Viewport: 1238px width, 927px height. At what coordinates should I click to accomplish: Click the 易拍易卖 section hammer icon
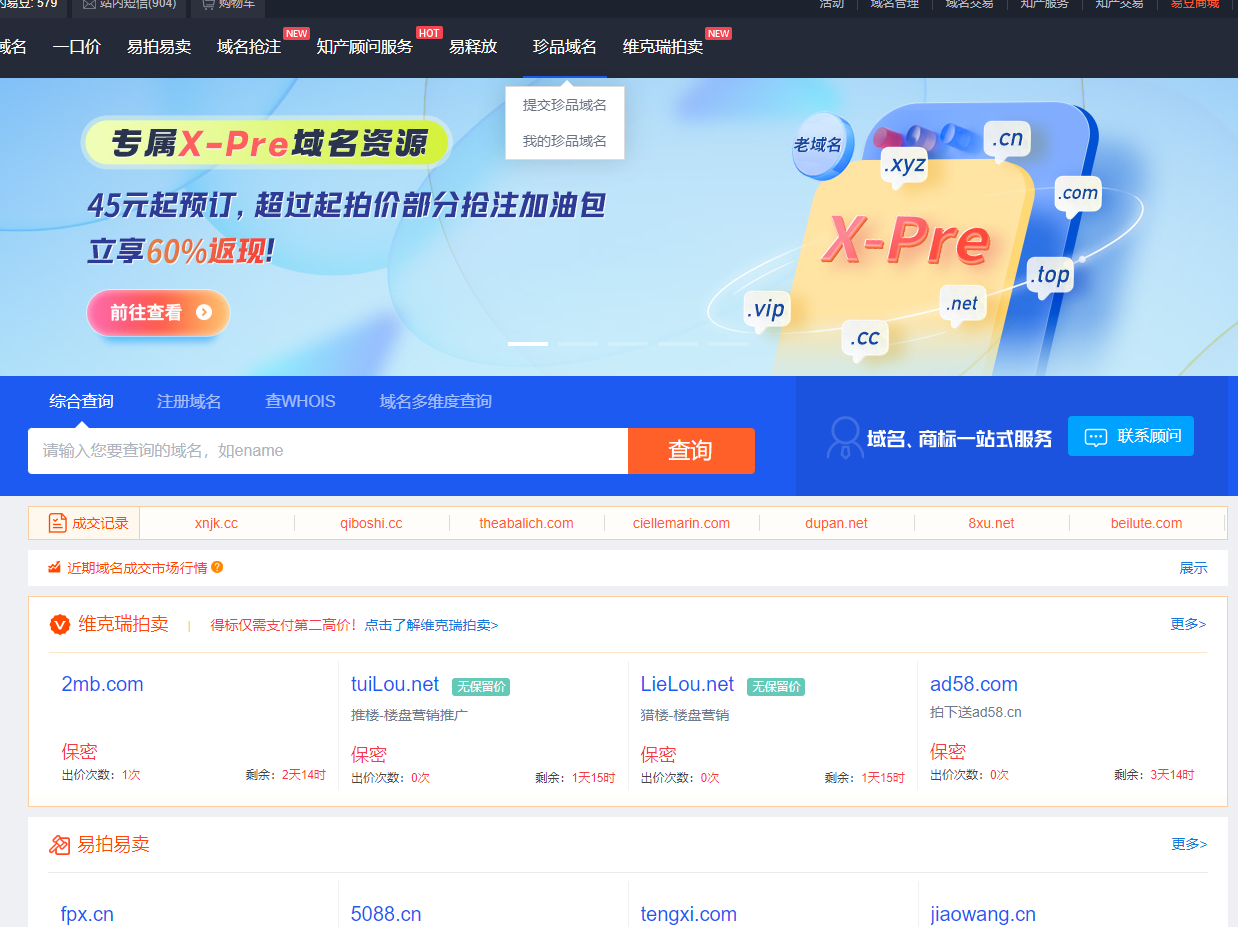click(x=60, y=845)
